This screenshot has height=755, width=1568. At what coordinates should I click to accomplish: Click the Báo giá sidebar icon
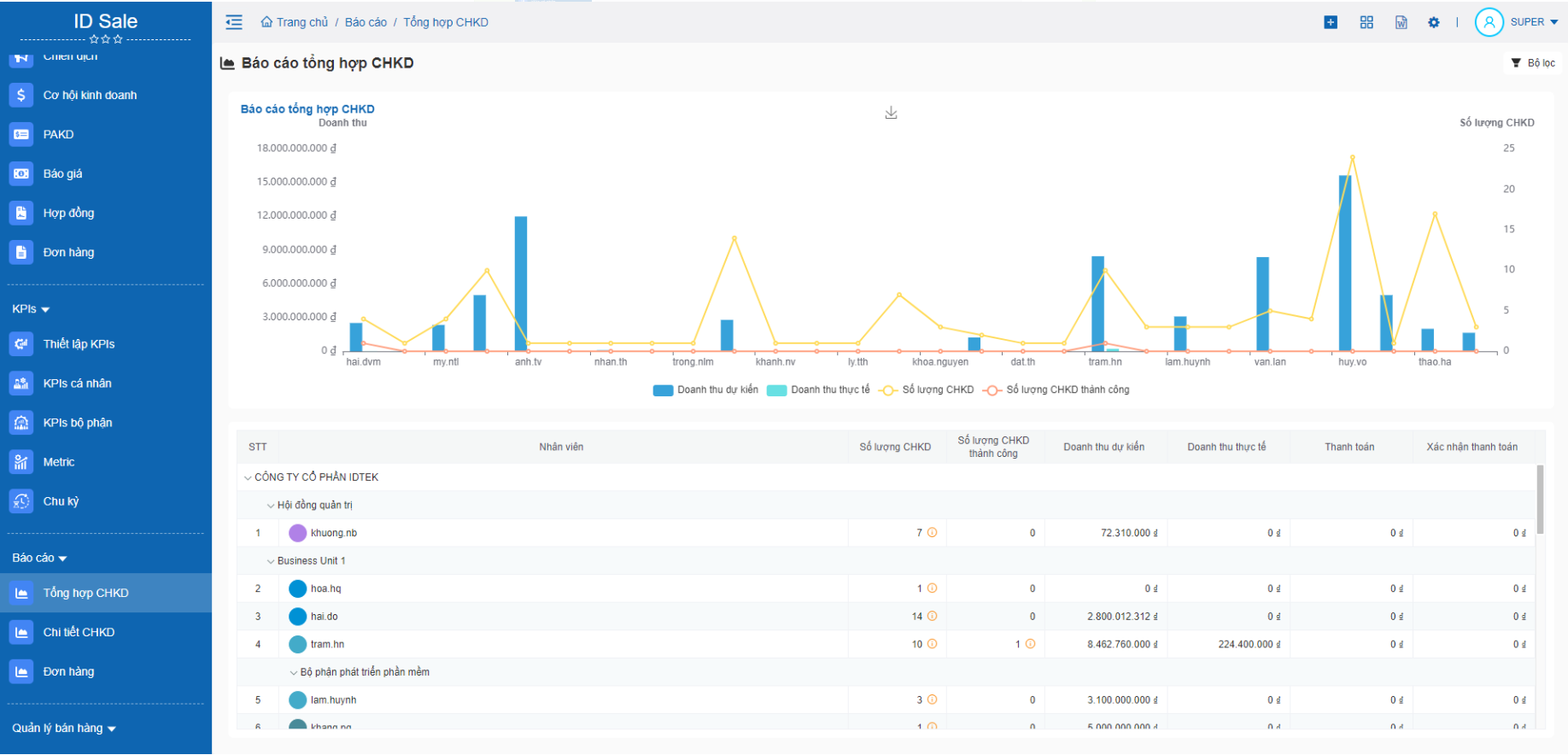[x=21, y=173]
